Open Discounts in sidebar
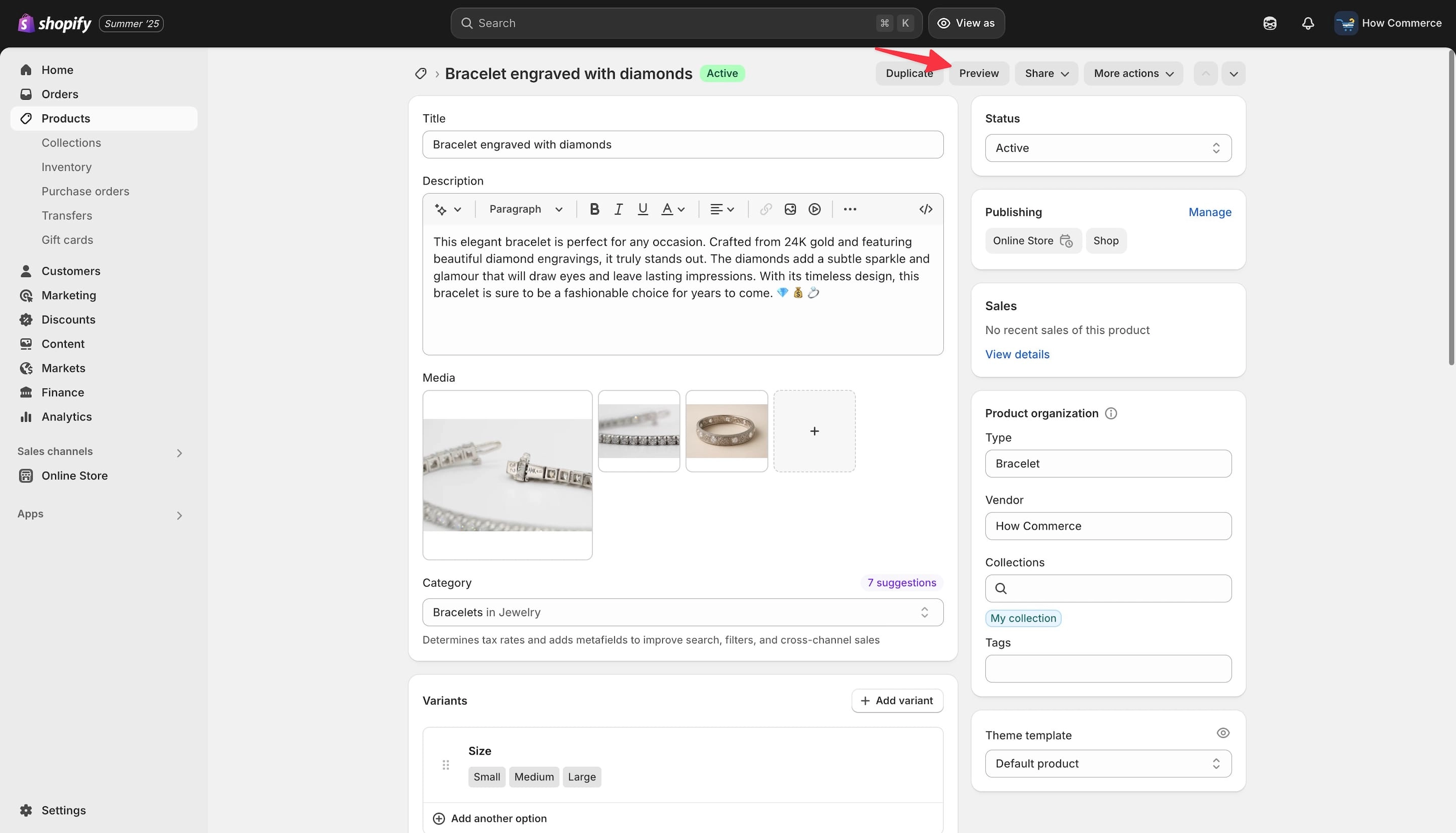This screenshot has height=833, width=1456. click(x=104, y=320)
